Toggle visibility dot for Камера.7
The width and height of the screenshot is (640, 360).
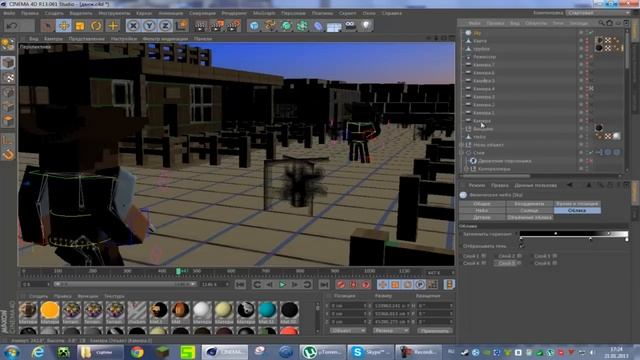click(581, 65)
